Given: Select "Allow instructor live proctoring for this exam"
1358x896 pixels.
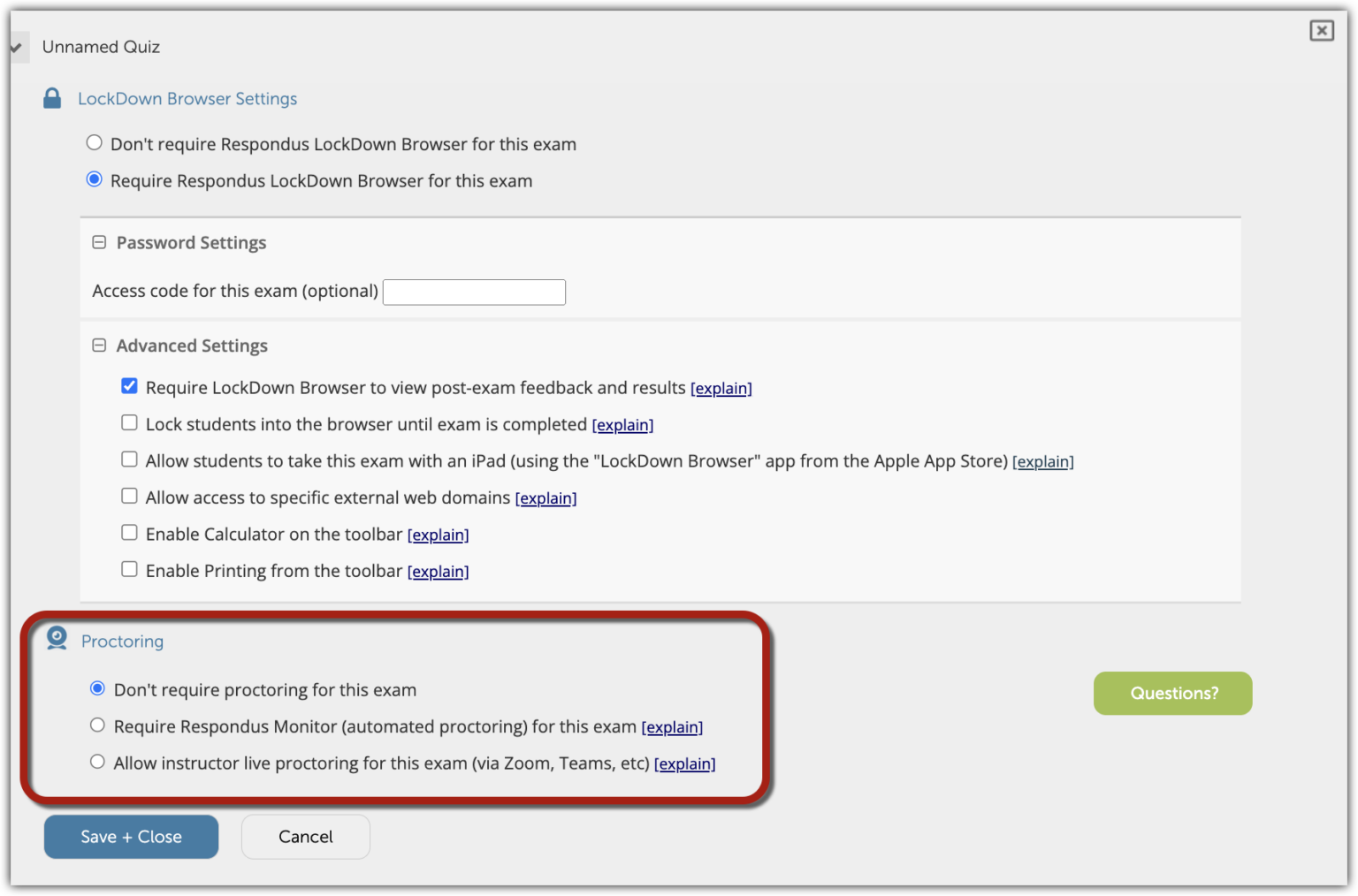Looking at the screenshot, I should point(97,761).
